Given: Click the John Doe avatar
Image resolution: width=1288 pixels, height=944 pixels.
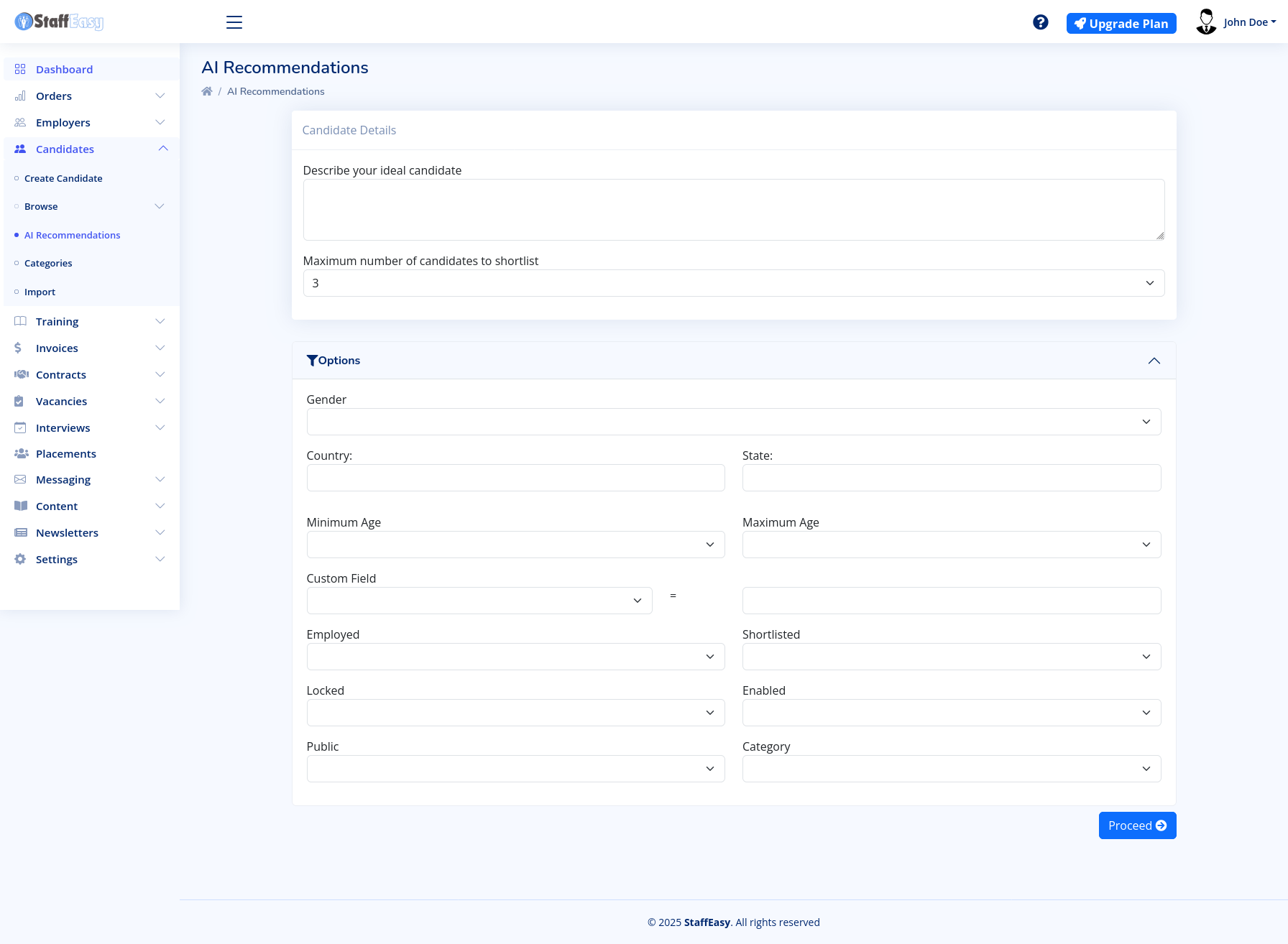Looking at the screenshot, I should pos(1205,22).
